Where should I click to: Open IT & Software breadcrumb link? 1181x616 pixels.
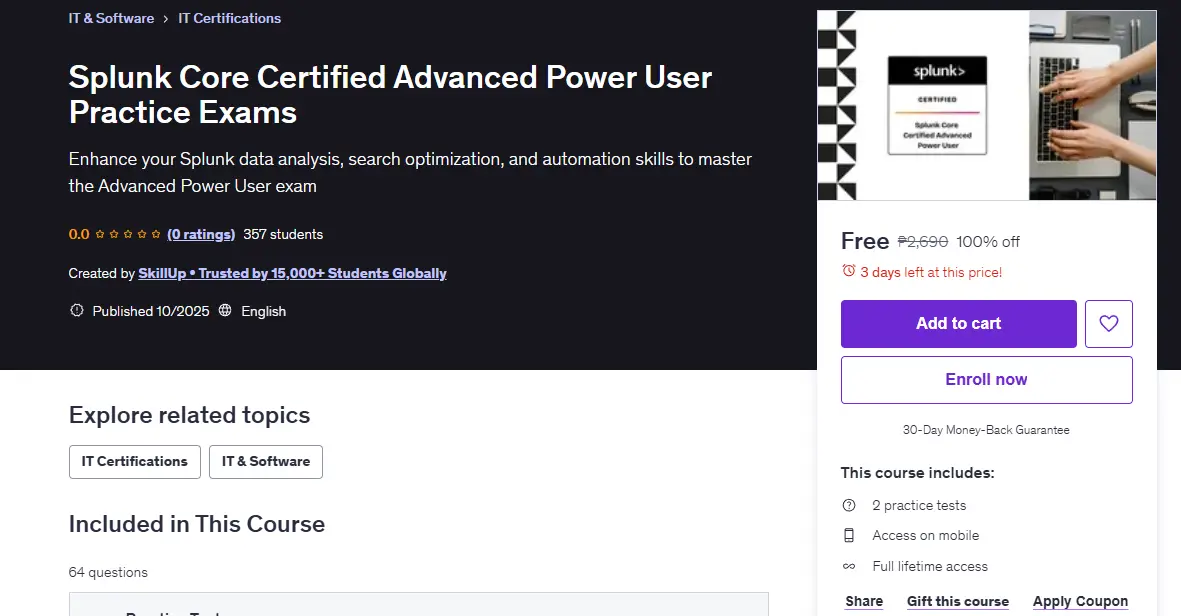coord(111,18)
